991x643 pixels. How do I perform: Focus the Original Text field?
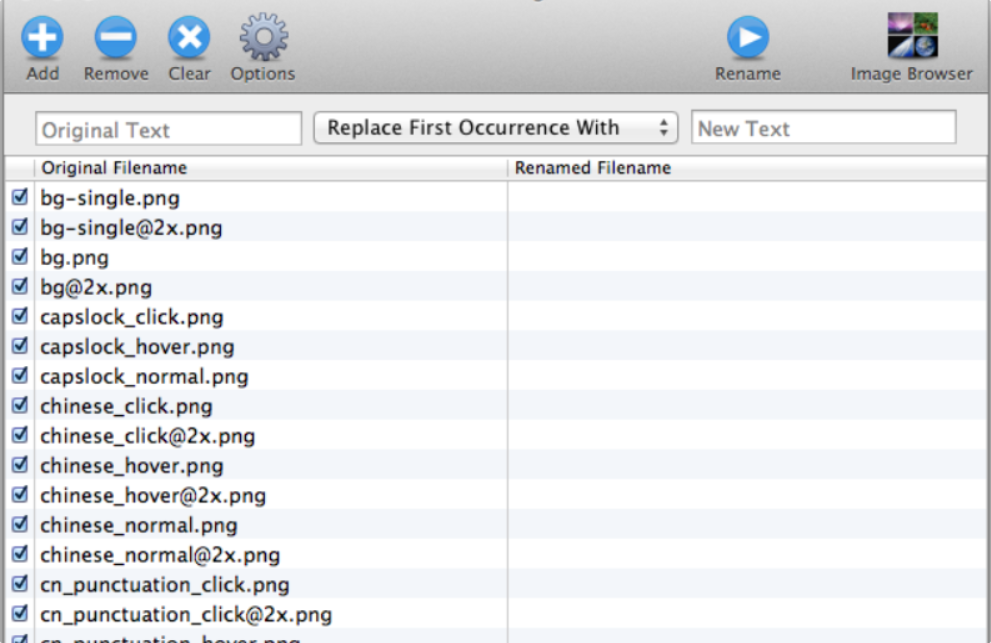pyautogui.click(x=169, y=129)
